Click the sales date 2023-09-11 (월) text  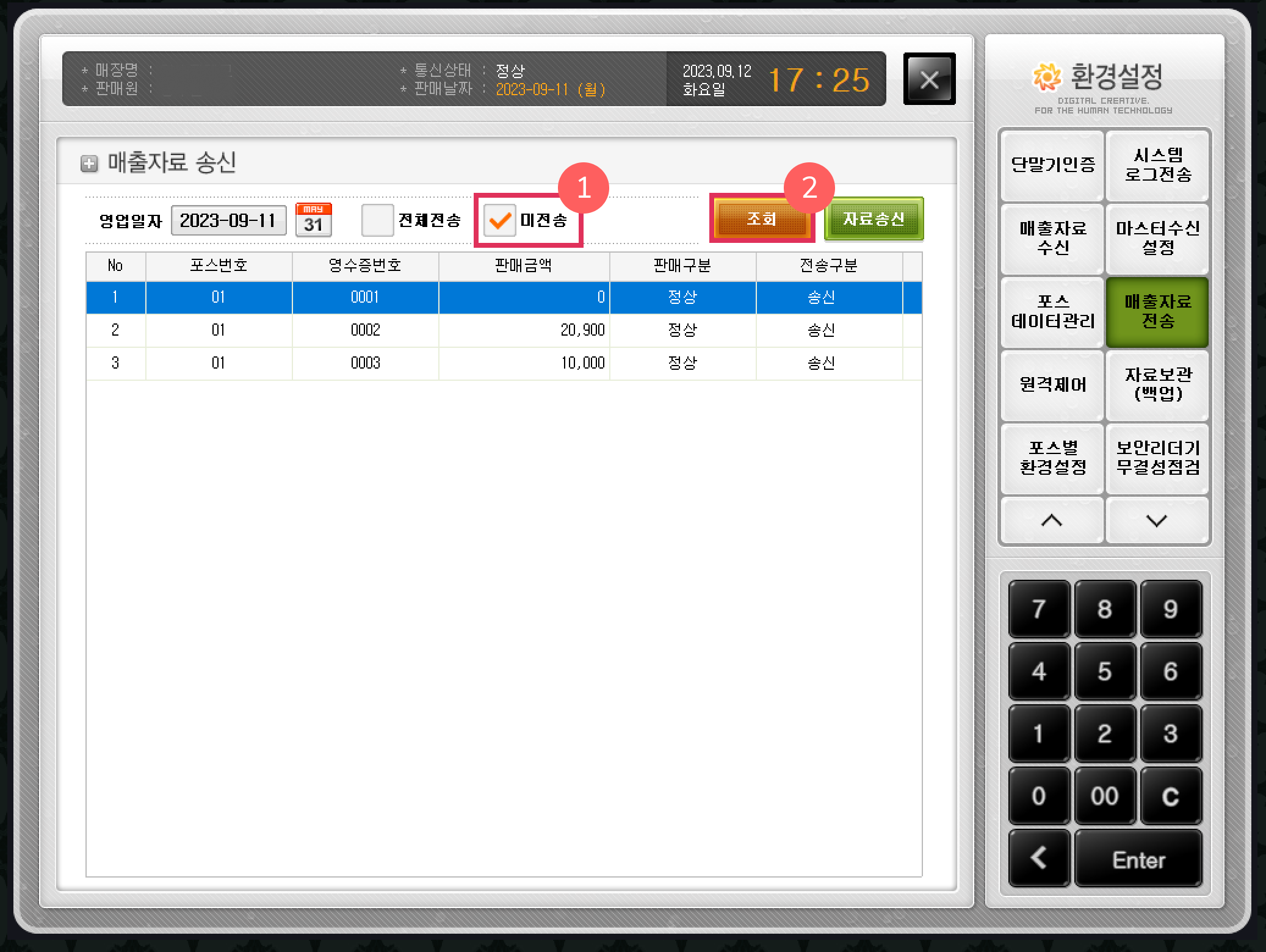550,90
